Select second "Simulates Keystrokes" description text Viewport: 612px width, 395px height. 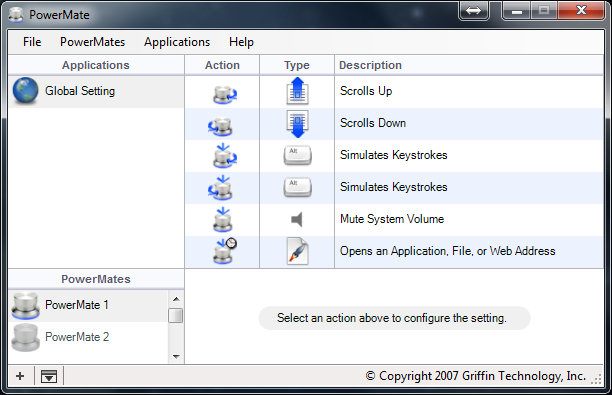(393, 187)
